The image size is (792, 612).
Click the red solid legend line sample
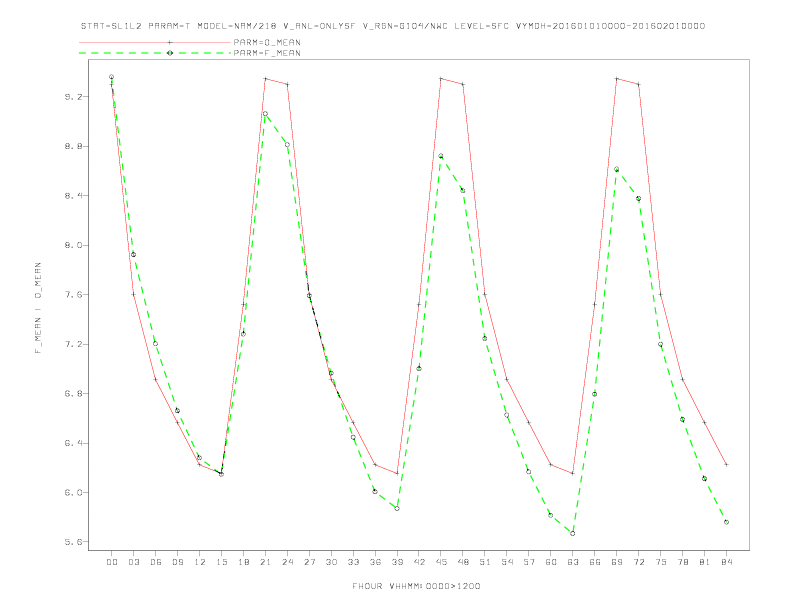[x=155, y=42]
